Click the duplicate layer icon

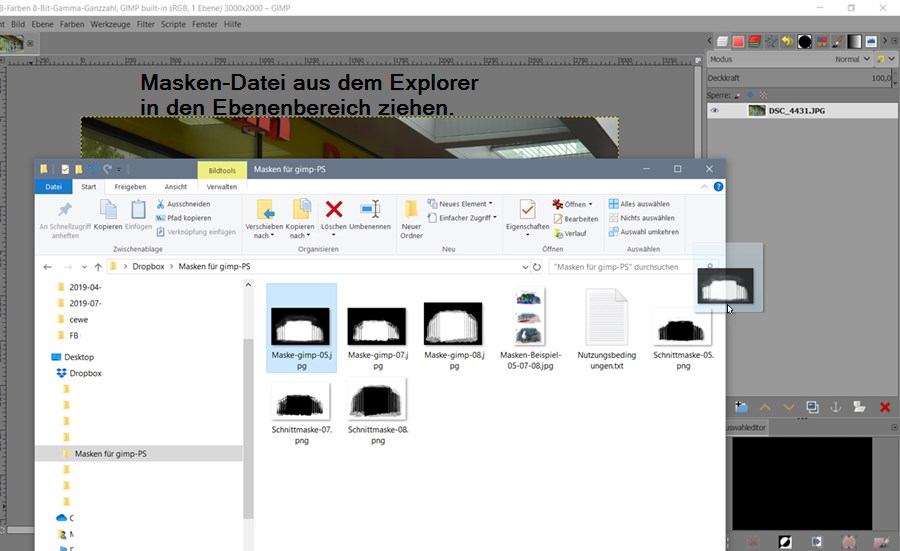(812, 407)
